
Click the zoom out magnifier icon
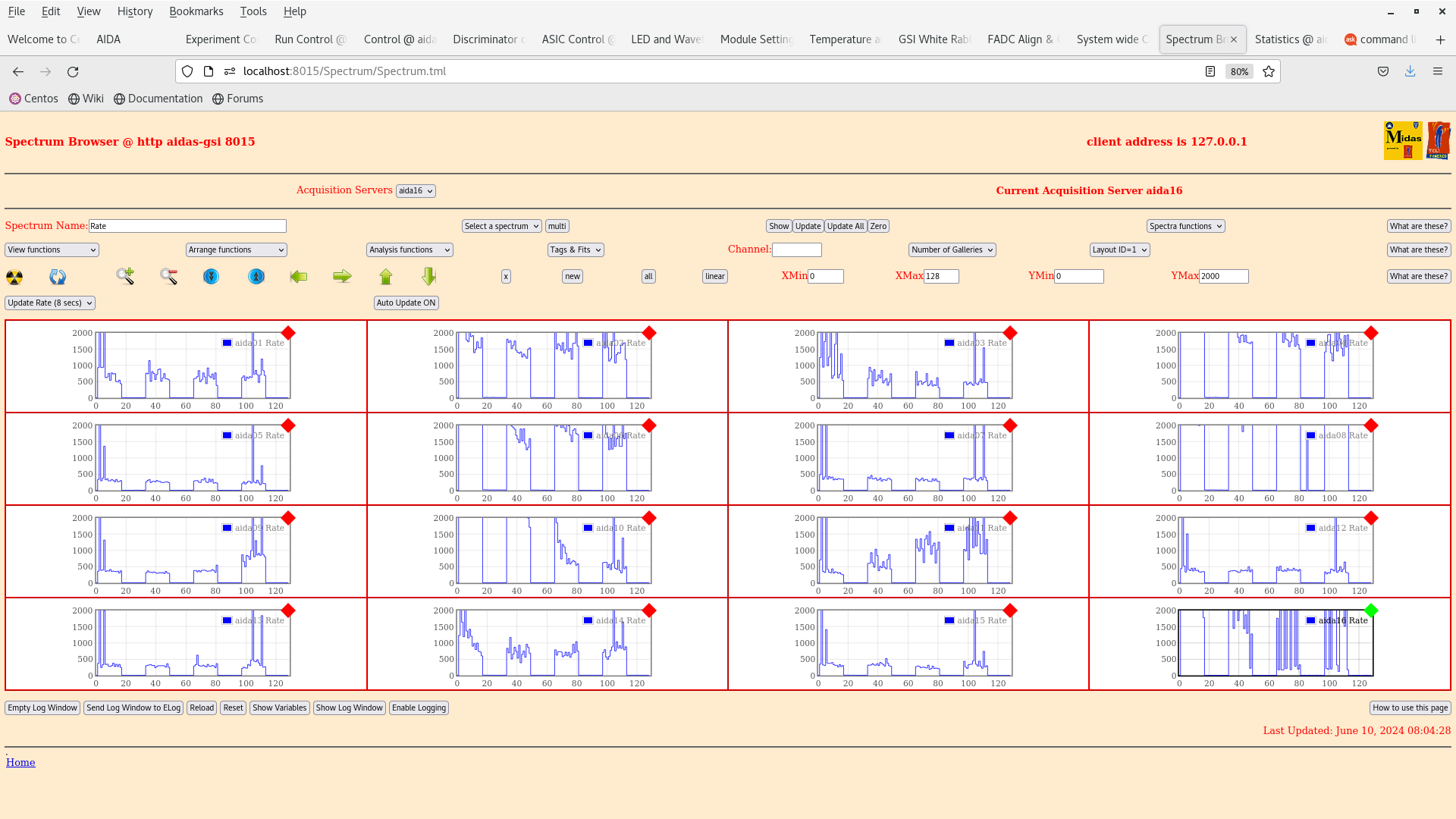coord(168,277)
